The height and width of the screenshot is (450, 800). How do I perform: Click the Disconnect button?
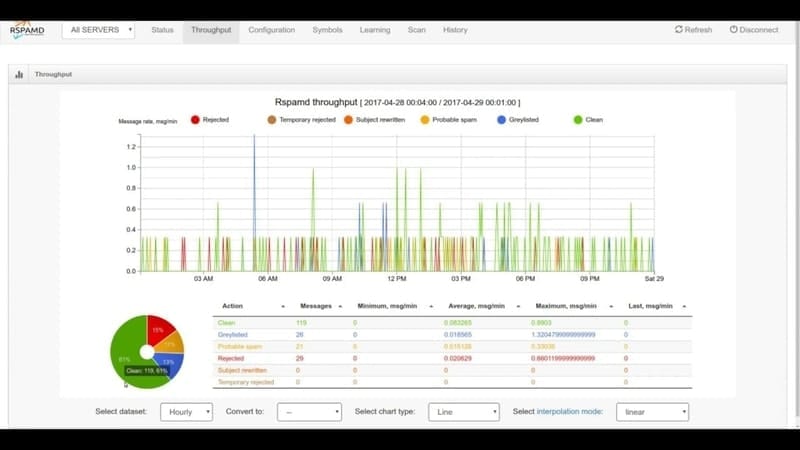click(x=754, y=30)
